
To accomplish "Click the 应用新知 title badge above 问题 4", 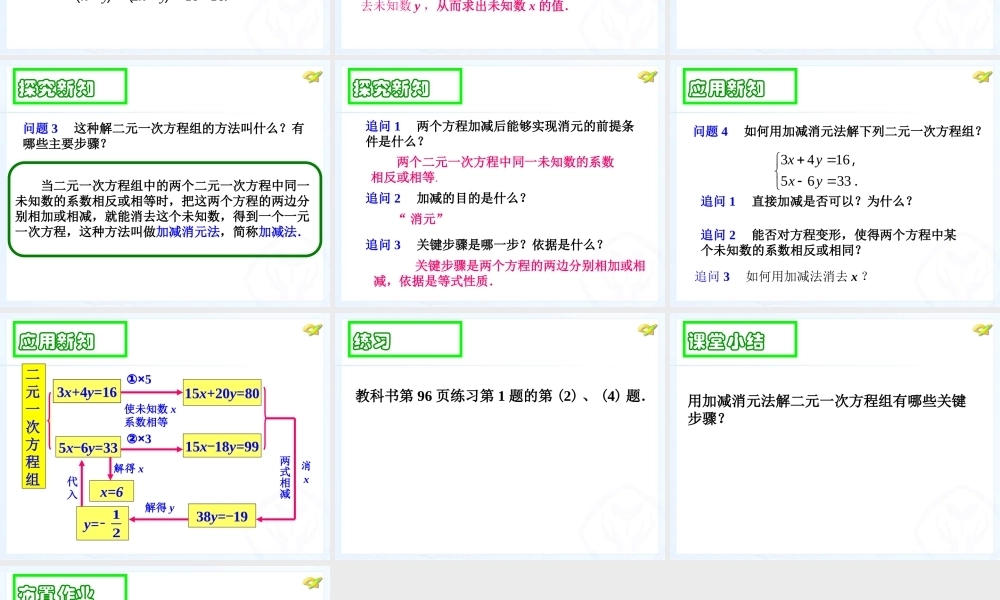I will (x=739, y=86).
